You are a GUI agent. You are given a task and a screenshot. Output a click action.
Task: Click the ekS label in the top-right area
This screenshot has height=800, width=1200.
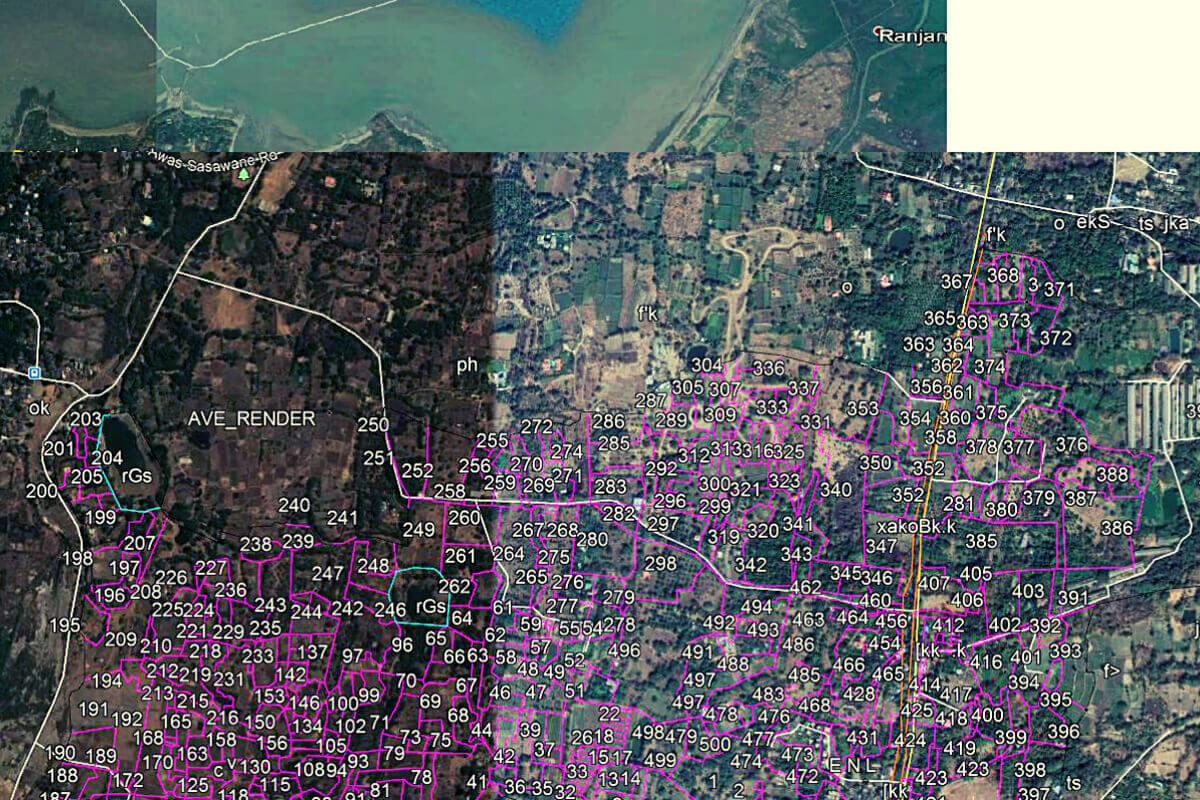tap(1092, 221)
